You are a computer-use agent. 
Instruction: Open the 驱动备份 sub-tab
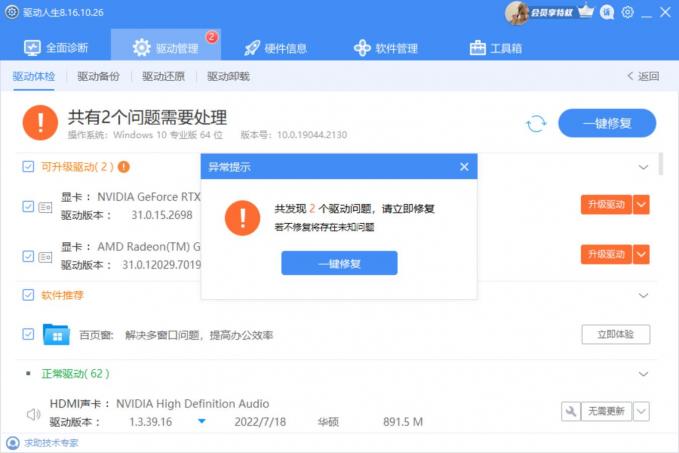coord(98,76)
